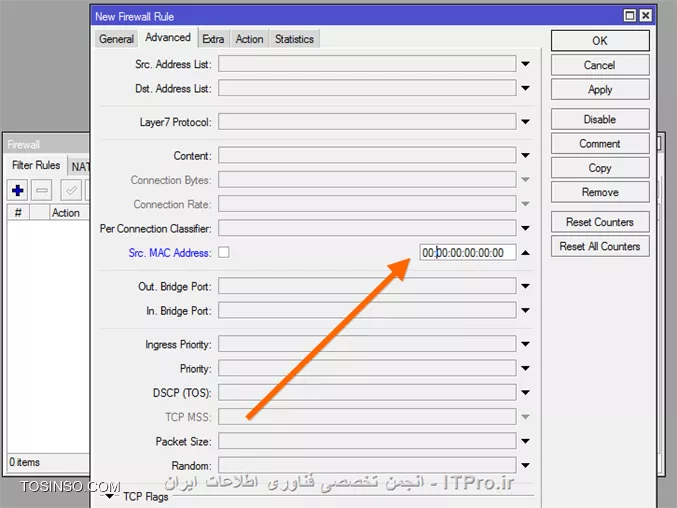Screen dimensions: 677x508
Task: Click the In. Bridge Port input field
Action: (x=367, y=310)
